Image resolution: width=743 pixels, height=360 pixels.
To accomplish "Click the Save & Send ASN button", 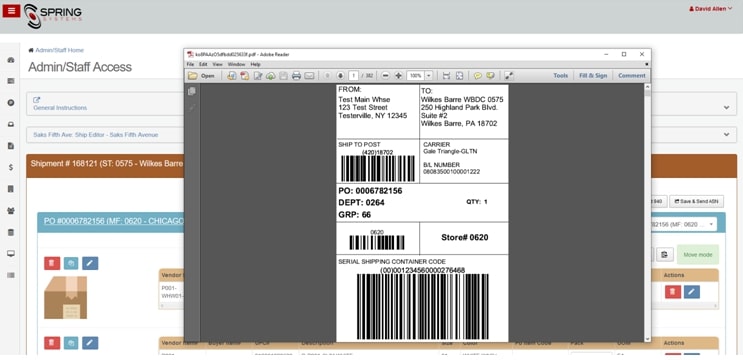I will (x=697, y=201).
